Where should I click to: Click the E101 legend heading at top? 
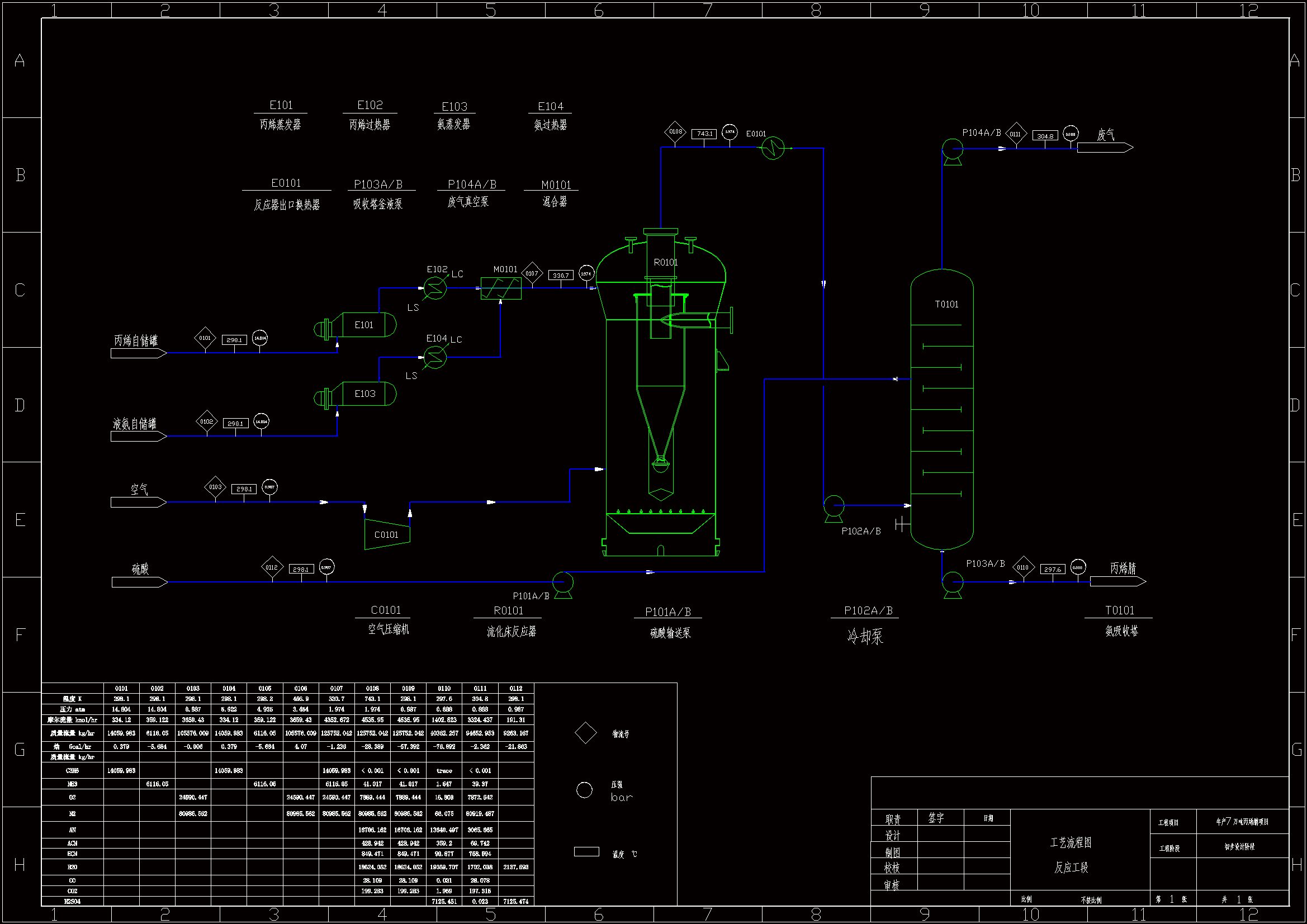pos(281,105)
